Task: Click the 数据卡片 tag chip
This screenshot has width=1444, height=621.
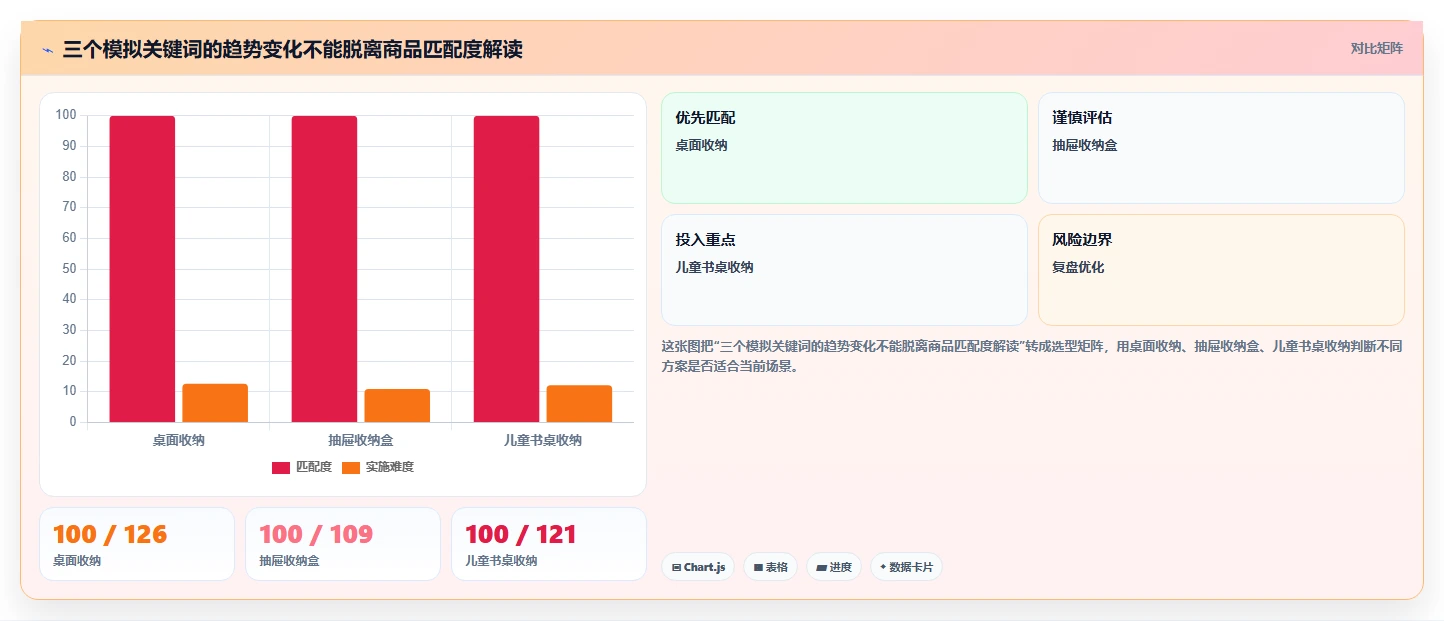Action: click(906, 567)
